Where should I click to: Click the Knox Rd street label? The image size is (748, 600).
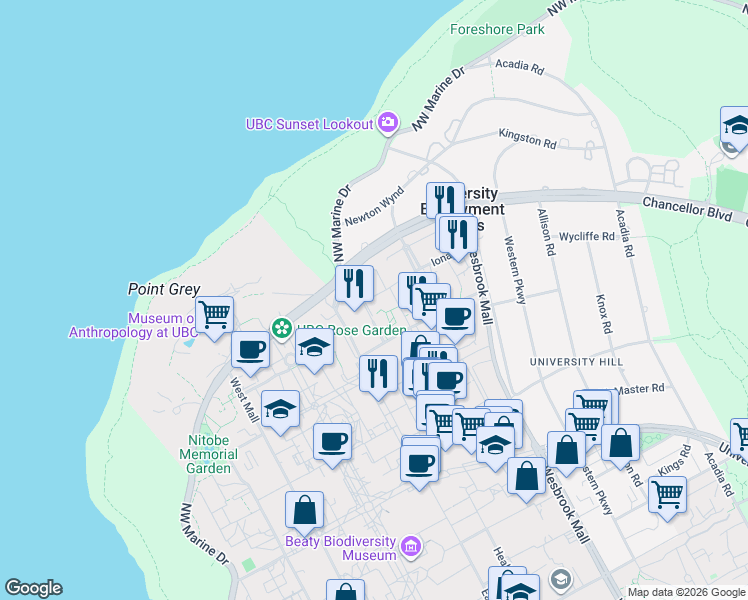click(x=603, y=314)
